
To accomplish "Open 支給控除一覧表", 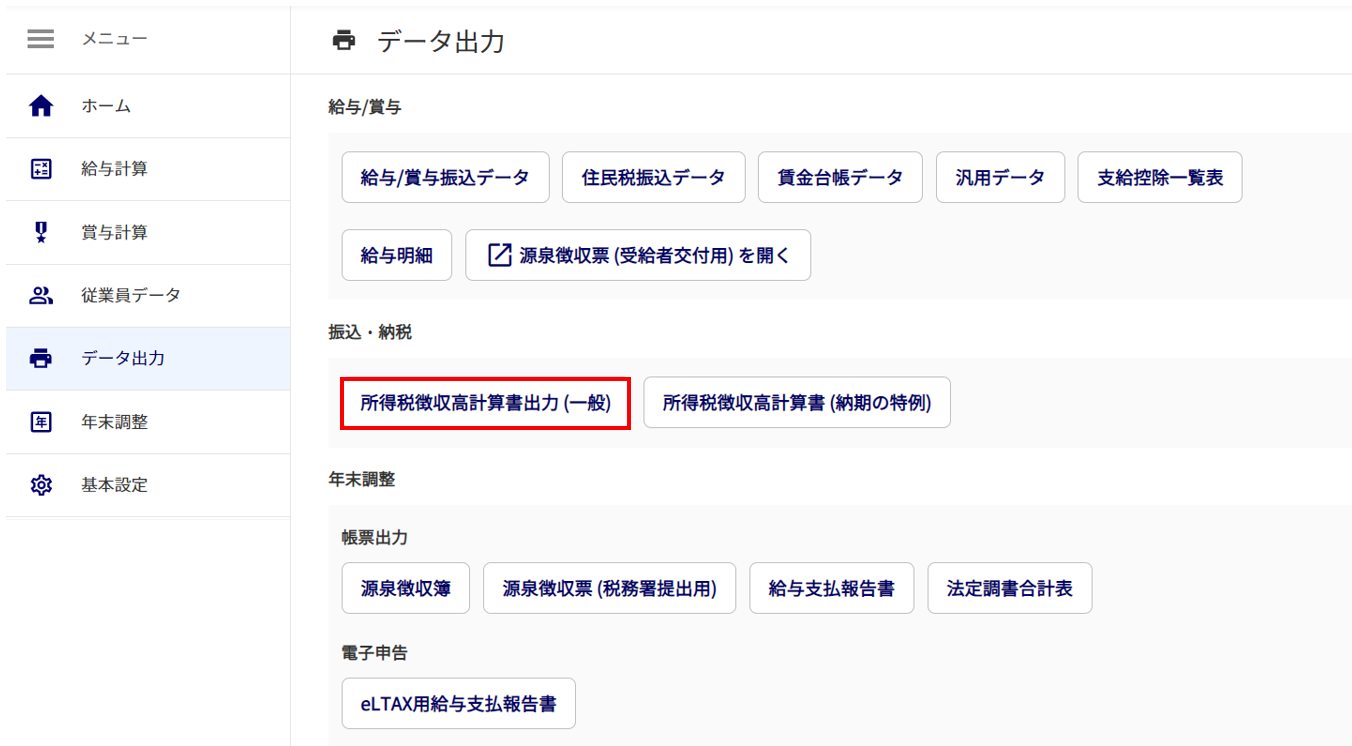I will [1160, 177].
